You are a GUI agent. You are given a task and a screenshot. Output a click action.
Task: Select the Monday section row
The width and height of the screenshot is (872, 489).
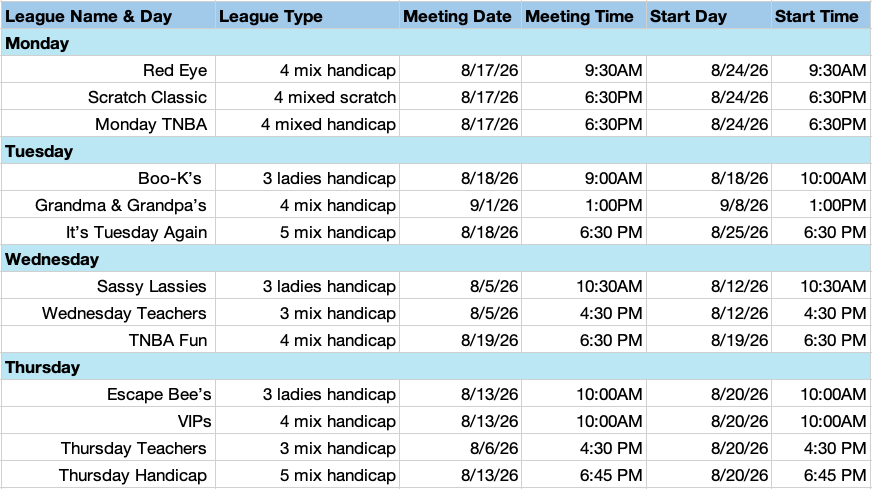tap(436, 43)
